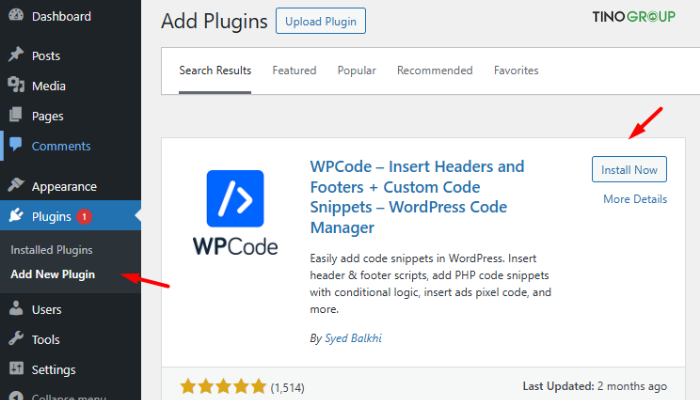The width and height of the screenshot is (700, 400).
Task: Click the Plugins plug icon
Action: pos(16,215)
